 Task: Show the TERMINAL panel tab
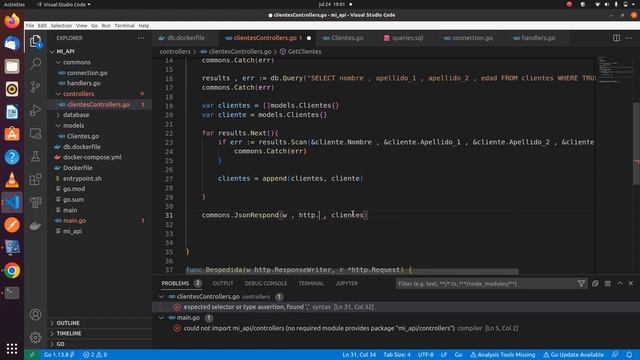coord(311,283)
